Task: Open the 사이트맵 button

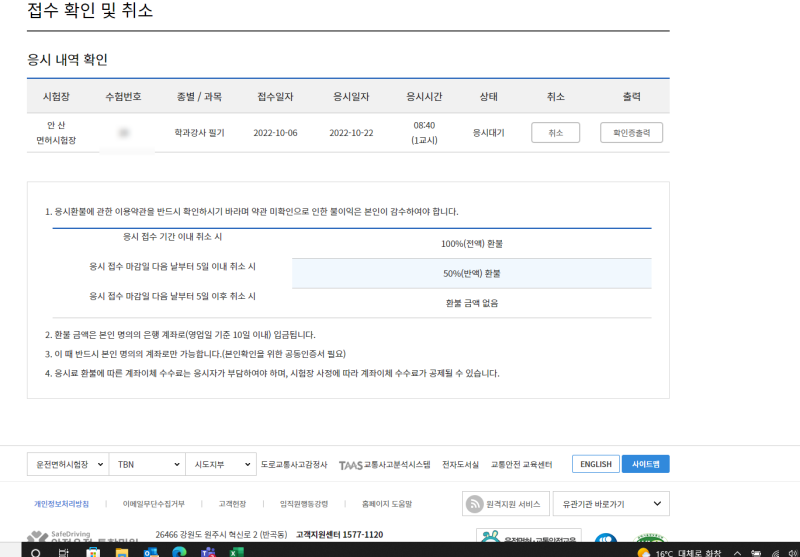Action: pyautogui.click(x=645, y=464)
